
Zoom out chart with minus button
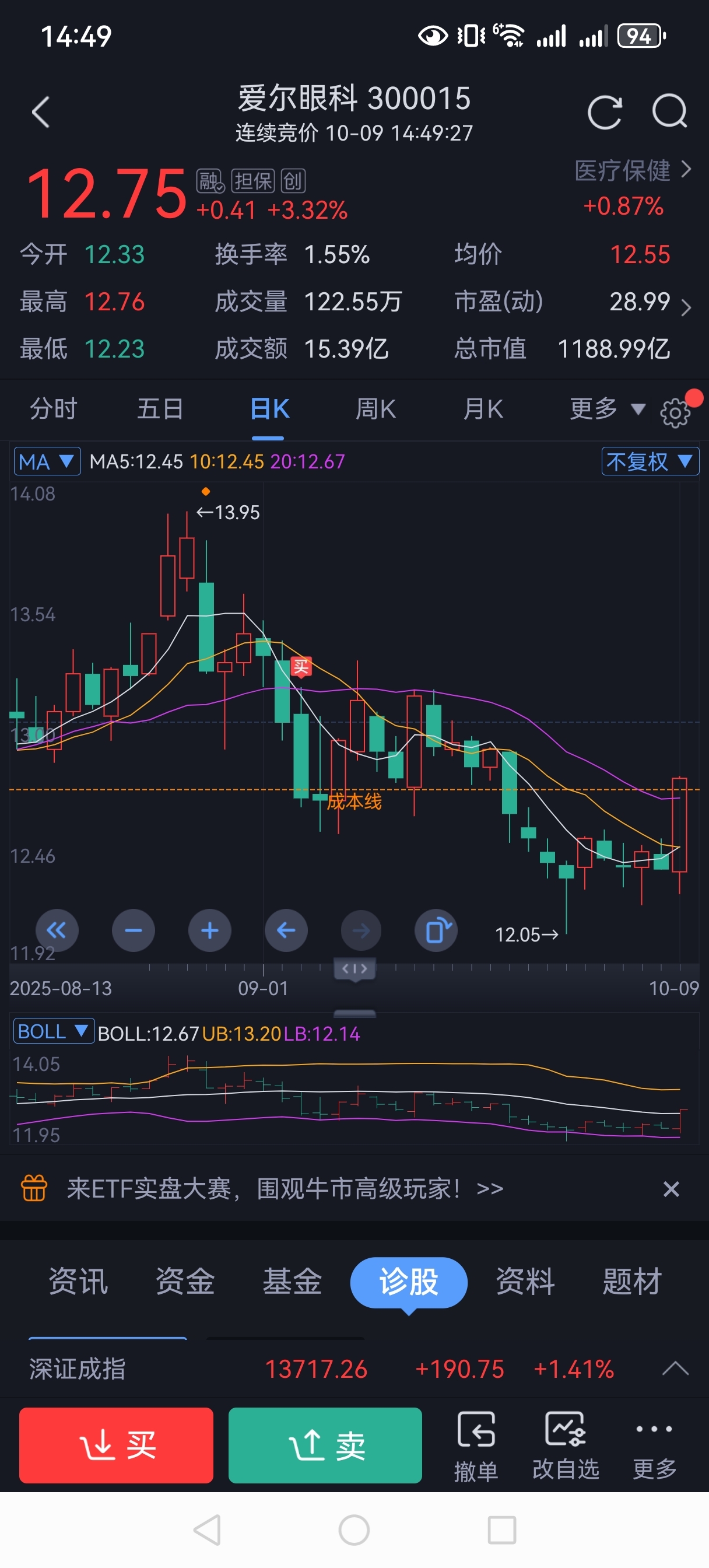coord(134,930)
